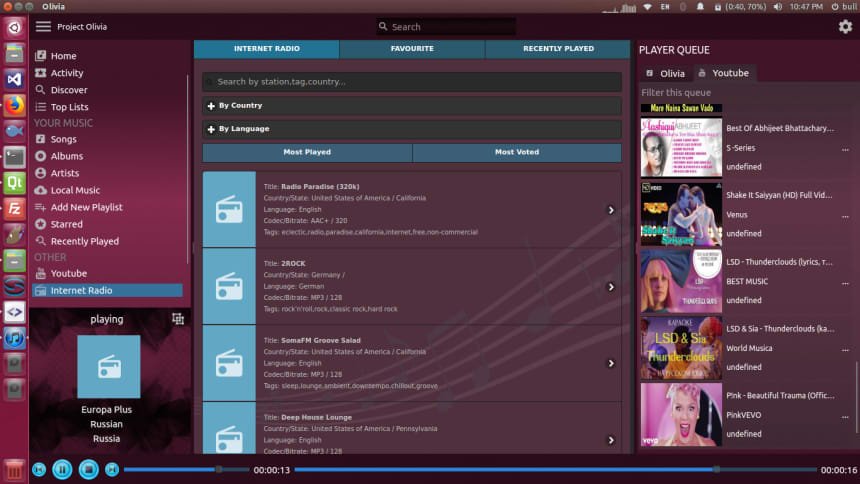Open options for LSD & Sia Thunderclouds karaoke
The width and height of the screenshot is (860, 484).
tap(845, 350)
